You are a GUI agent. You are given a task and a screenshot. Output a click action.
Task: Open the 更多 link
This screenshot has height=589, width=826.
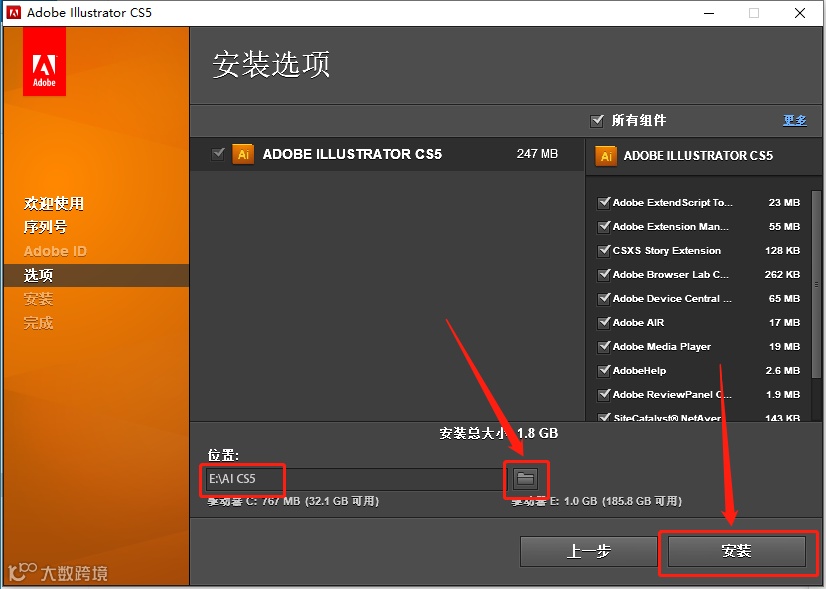tap(794, 121)
